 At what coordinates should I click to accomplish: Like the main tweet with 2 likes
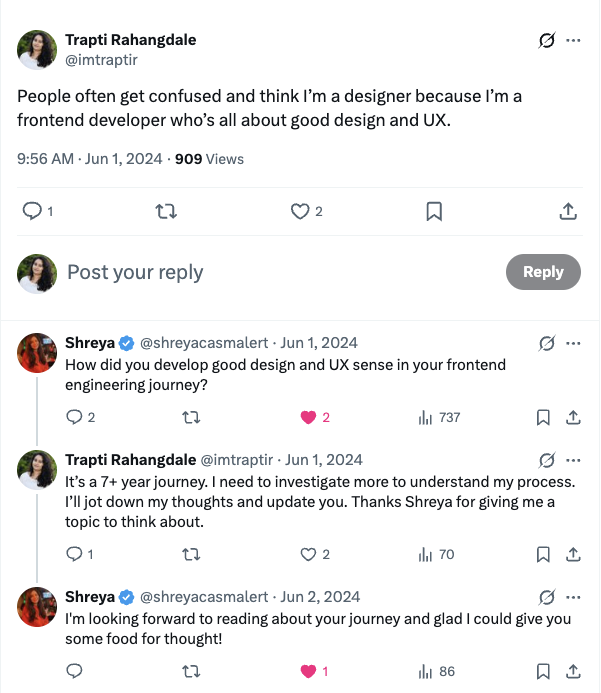pos(299,211)
